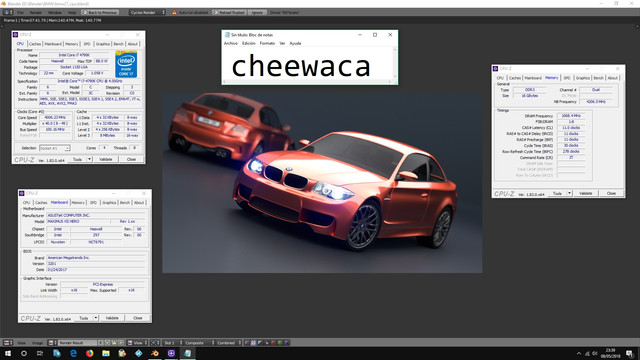Open the volume control in system tray
The image size is (640, 360).
pyautogui.click(x=595, y=353)
